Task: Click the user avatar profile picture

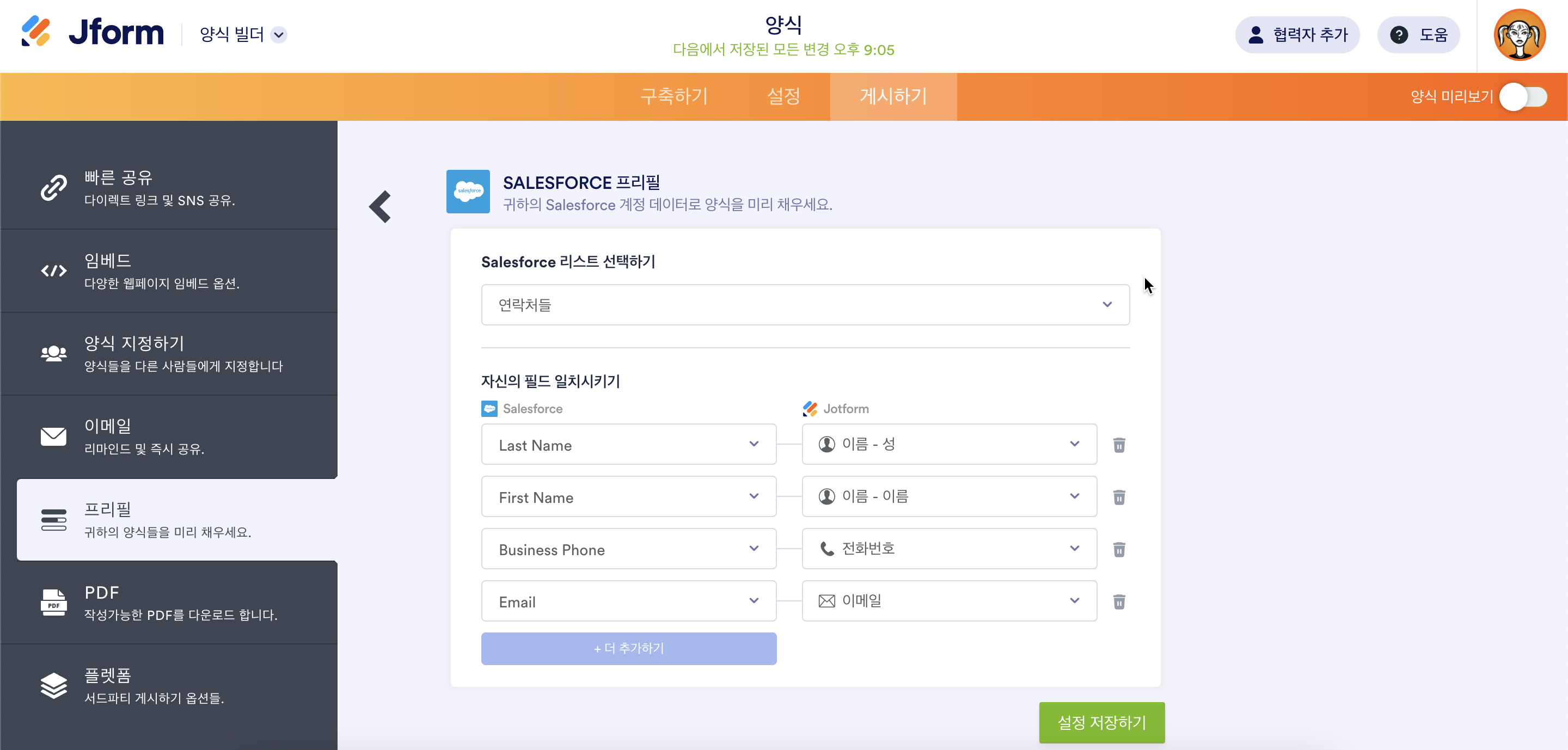Action: click(x=1520, y=35)
